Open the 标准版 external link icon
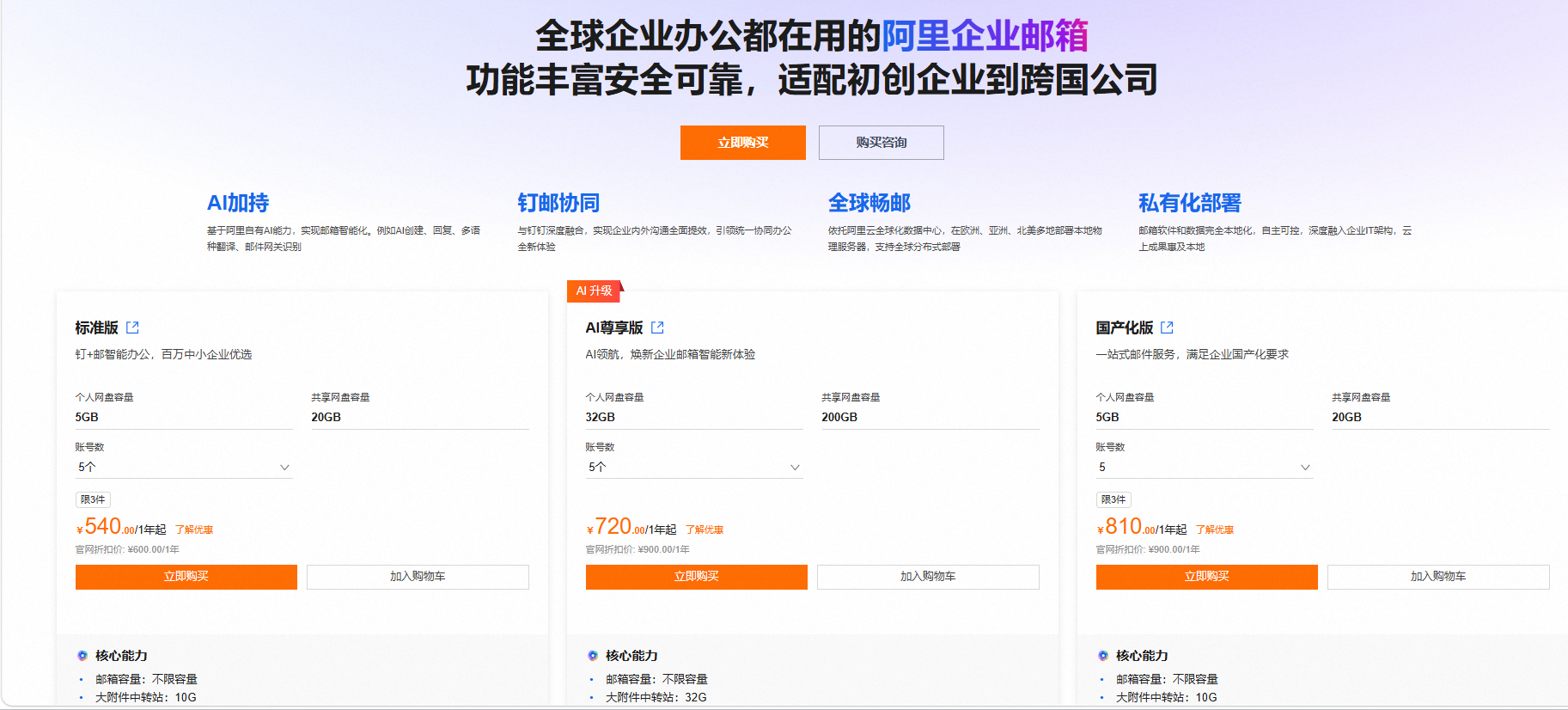 pos(132,327)
